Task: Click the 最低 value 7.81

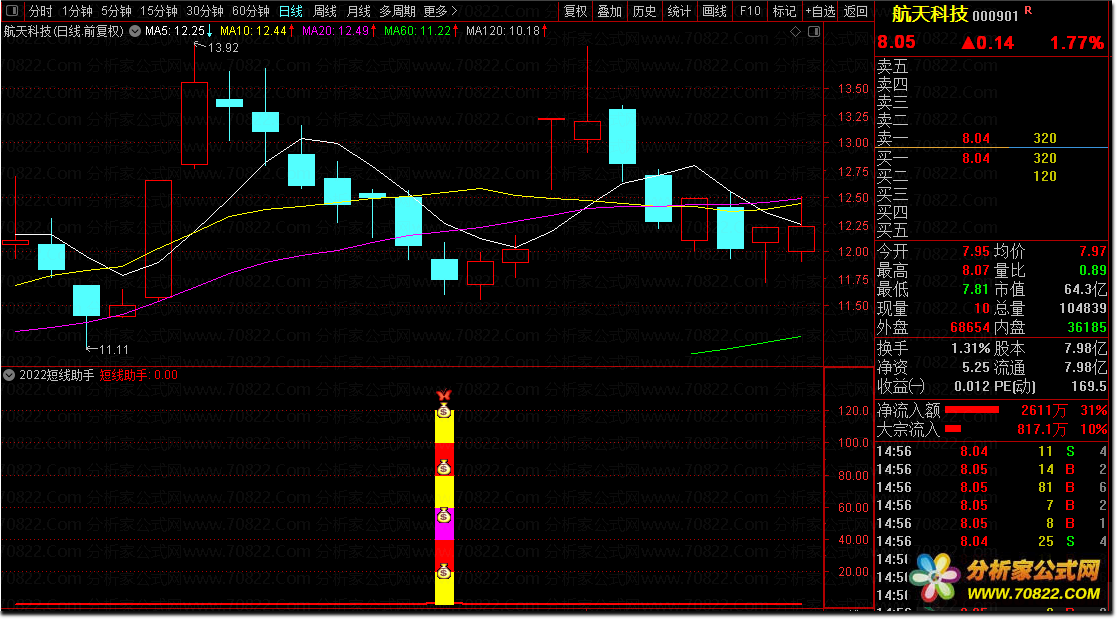Action: (975, 290)
